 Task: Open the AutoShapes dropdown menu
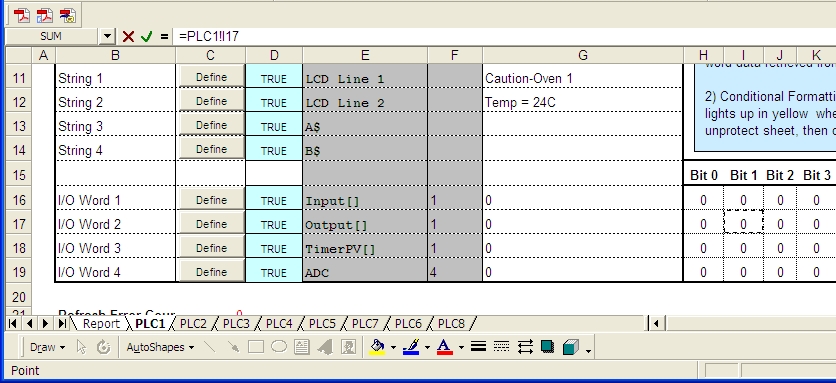pos(160,347)
